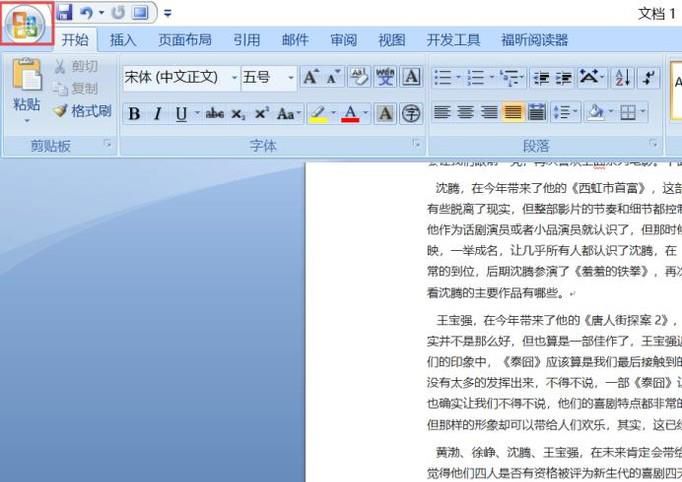Open the 审阅 tab
The image size is (682, 482).
tap(344, 40)
